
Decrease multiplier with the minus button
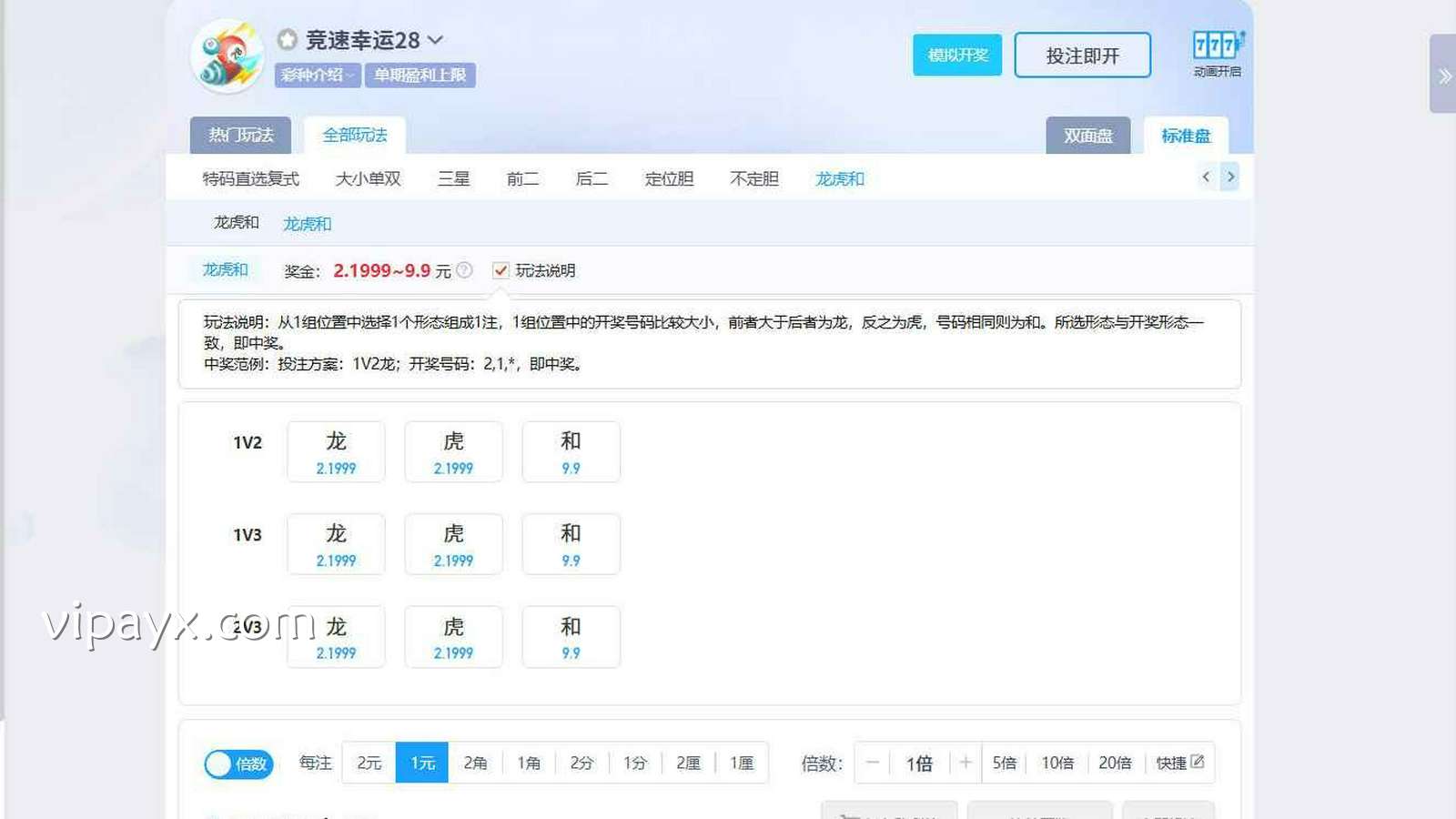872,763
